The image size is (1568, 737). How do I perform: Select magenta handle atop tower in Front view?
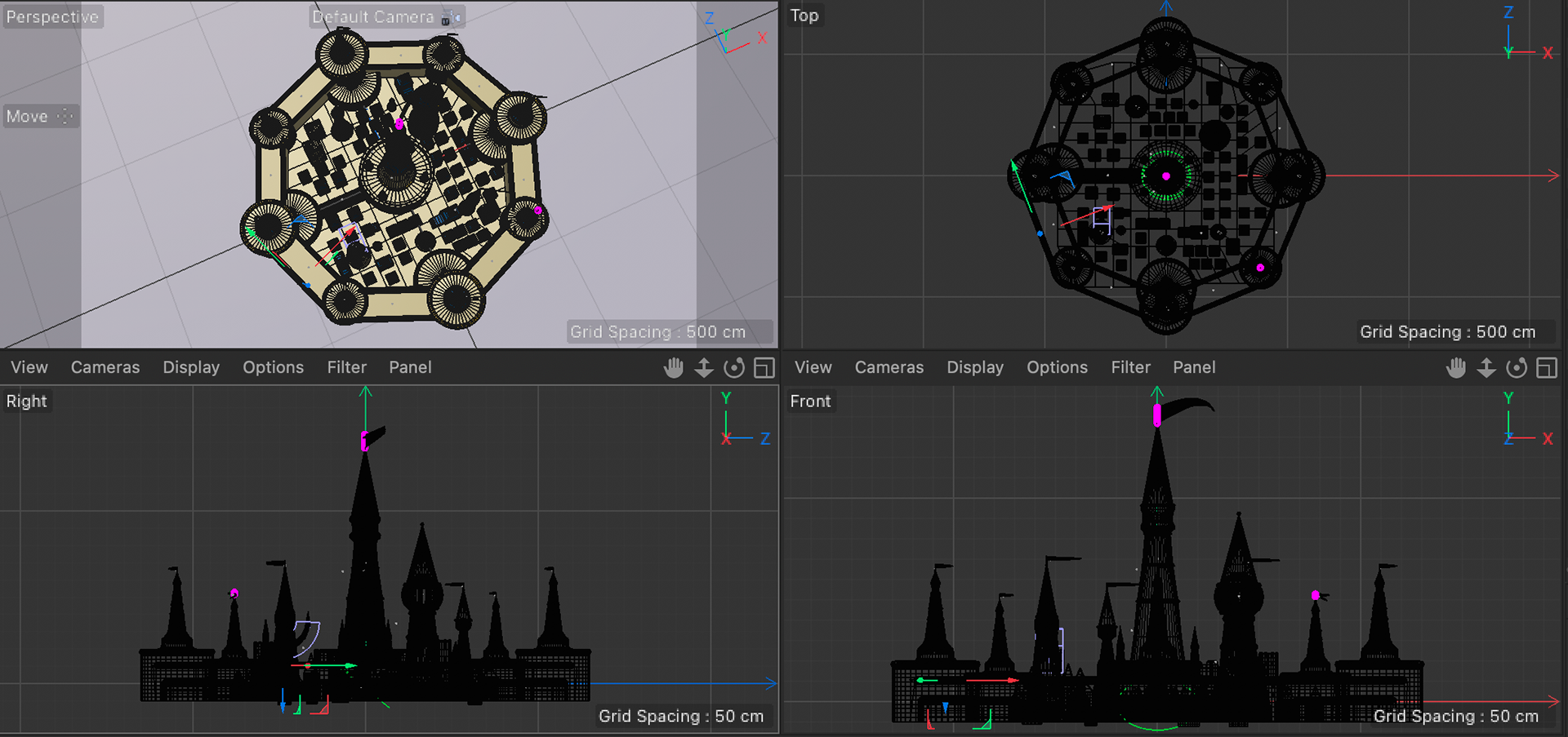(x=1156, y=415)
